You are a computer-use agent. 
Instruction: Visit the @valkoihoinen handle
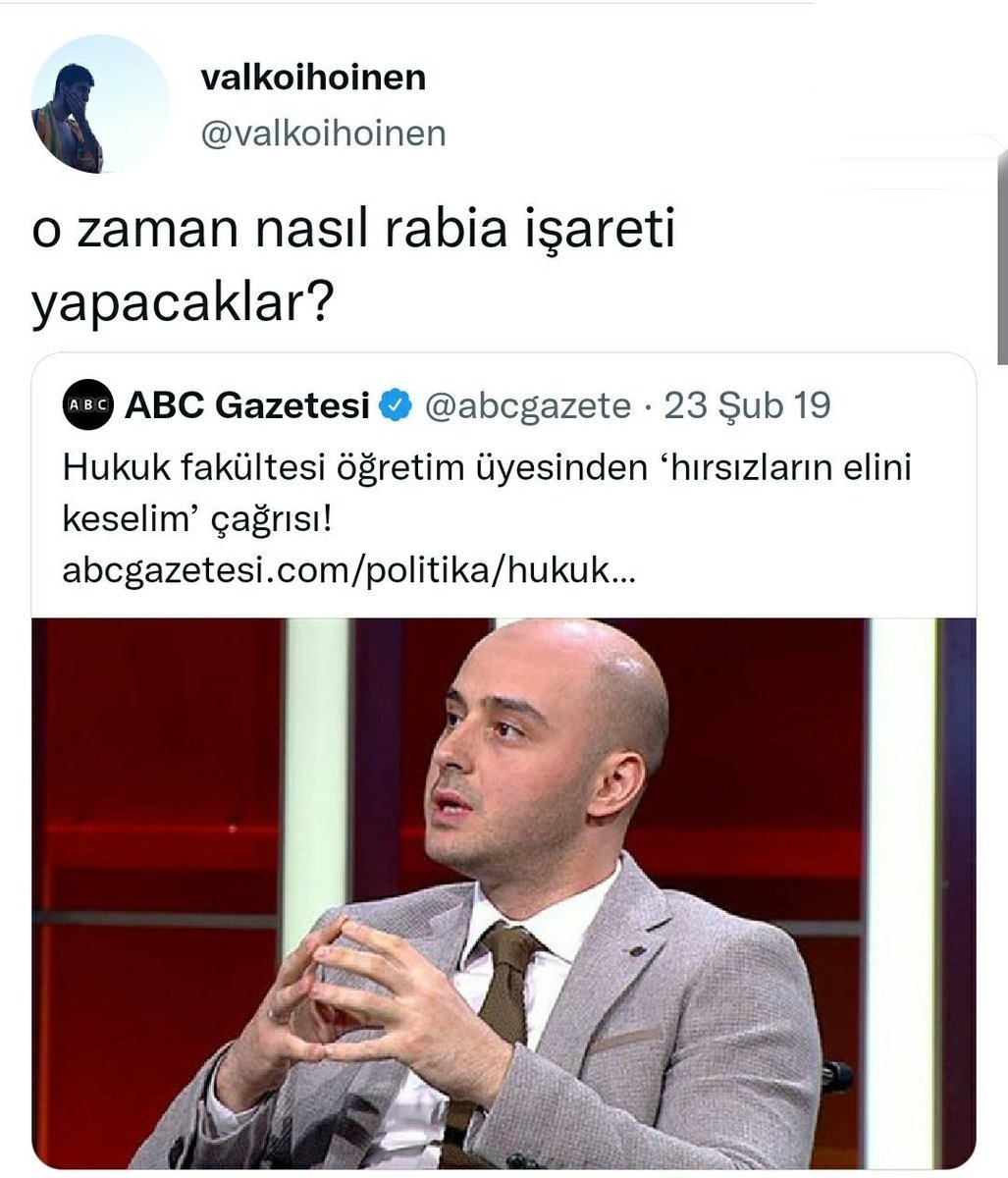(x=323, y=134)
